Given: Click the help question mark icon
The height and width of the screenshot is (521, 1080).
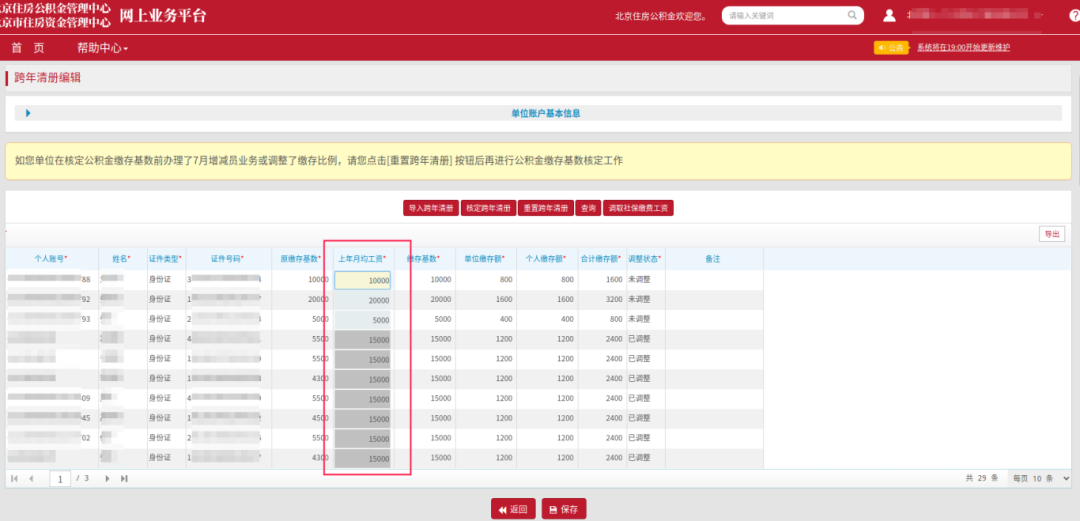Looking at the screenshot, I should click(1074, 15).
